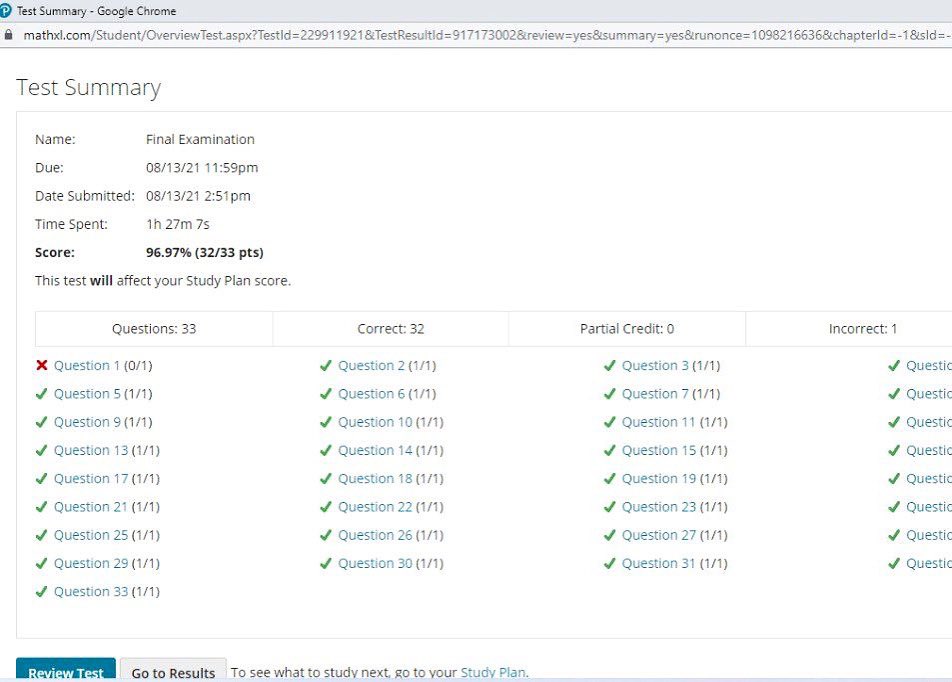Click the green checkmark beside Question 33

(41, 592)
